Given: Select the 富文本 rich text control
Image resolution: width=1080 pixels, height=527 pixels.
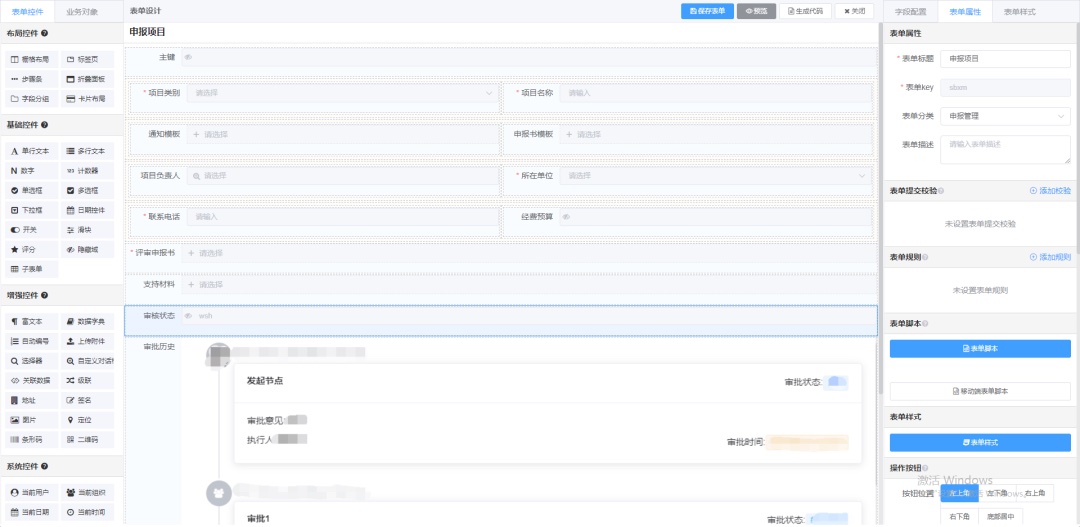Looking at the screenshot, I should coord(31,322).
